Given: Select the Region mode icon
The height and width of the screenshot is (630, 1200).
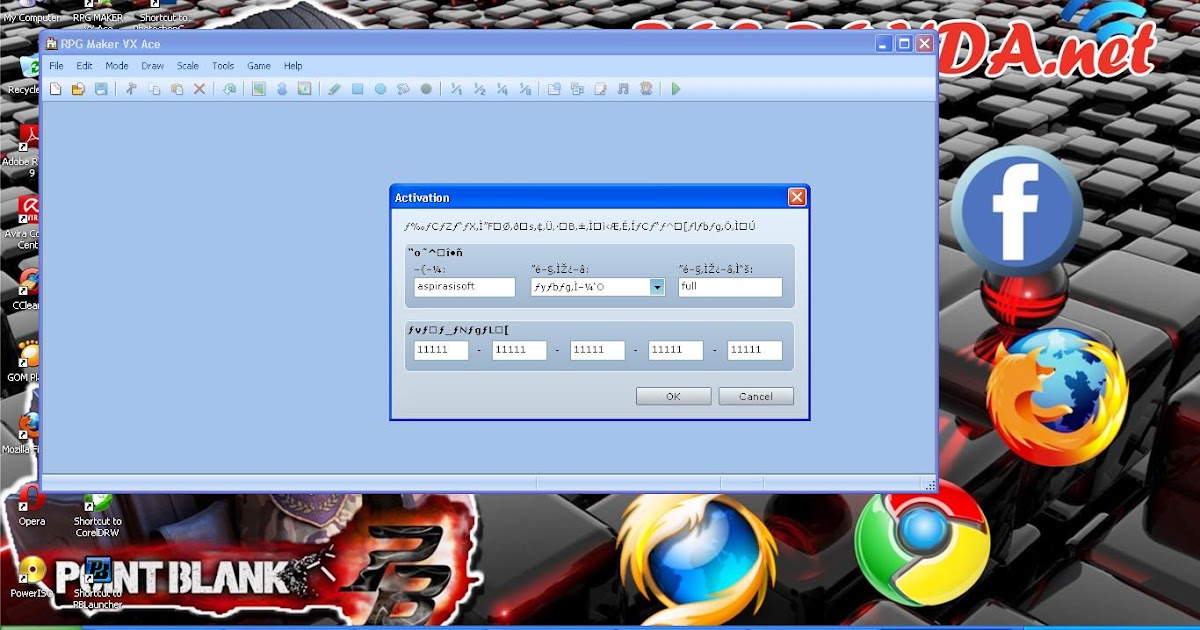Looking at the screenshot, I should click(304, 89).
